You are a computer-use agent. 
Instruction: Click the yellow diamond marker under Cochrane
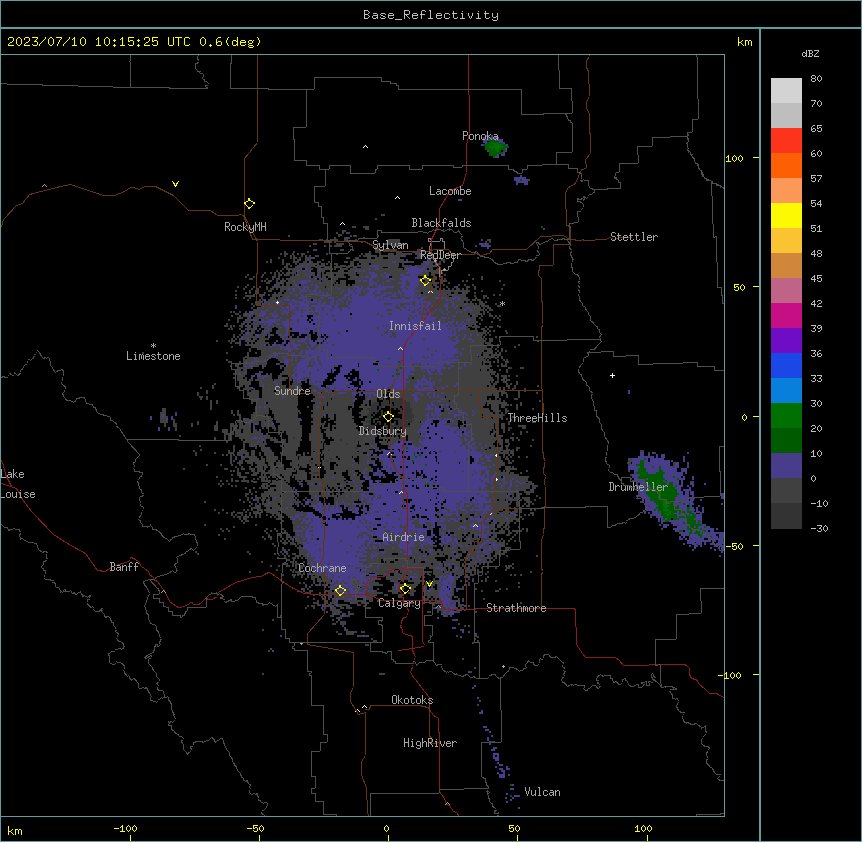(340, 591)
